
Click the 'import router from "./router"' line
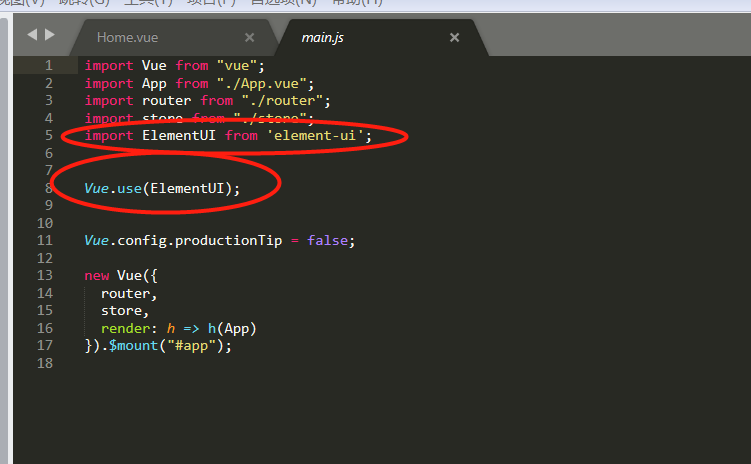207,101
